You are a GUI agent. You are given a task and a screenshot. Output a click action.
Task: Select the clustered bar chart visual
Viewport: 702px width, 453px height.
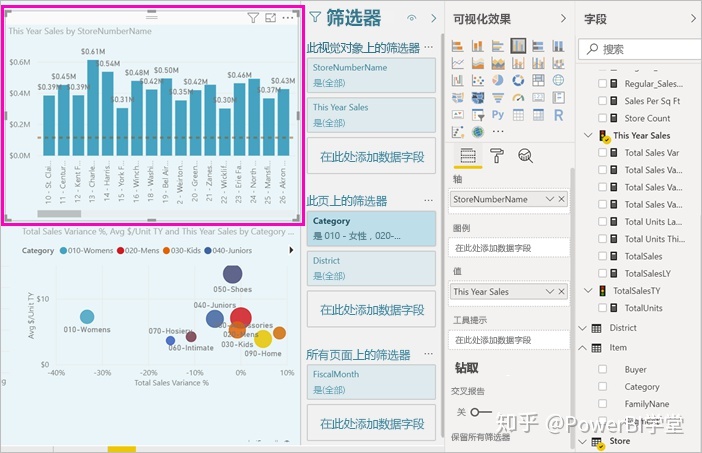point(498,46)
